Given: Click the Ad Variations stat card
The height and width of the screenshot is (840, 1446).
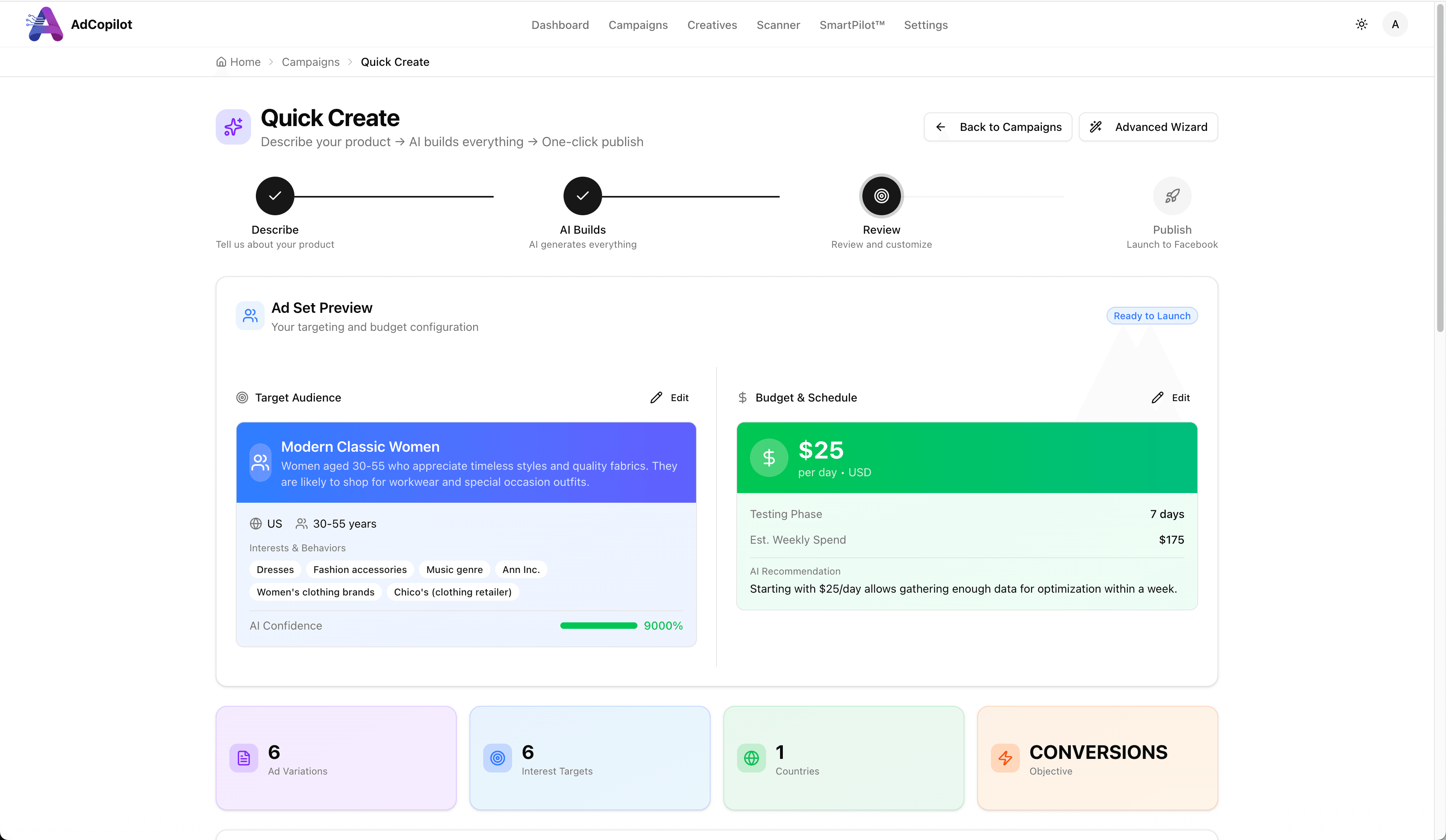Looking at the screenshot, I should [336, 758].
